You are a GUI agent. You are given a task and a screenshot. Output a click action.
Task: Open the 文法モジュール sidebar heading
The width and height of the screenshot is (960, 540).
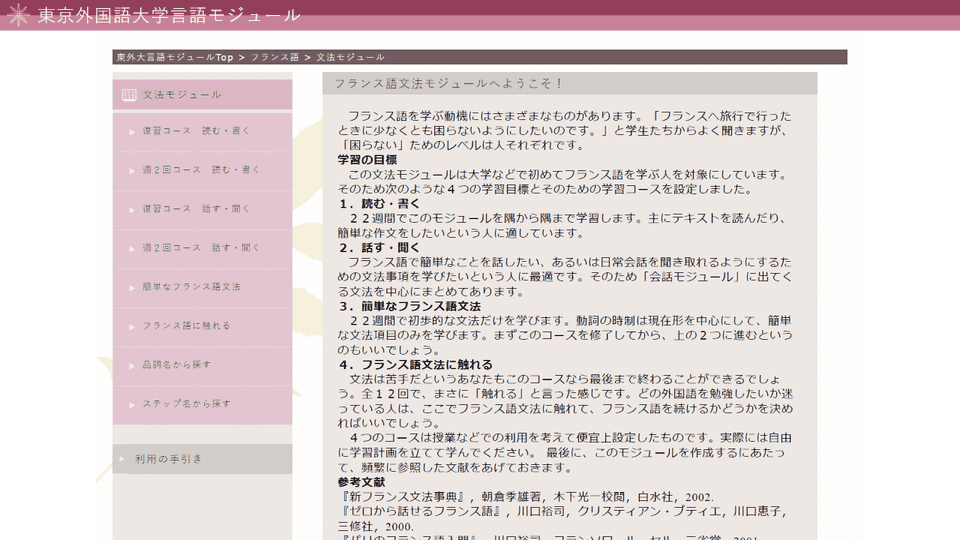point(182,95)
